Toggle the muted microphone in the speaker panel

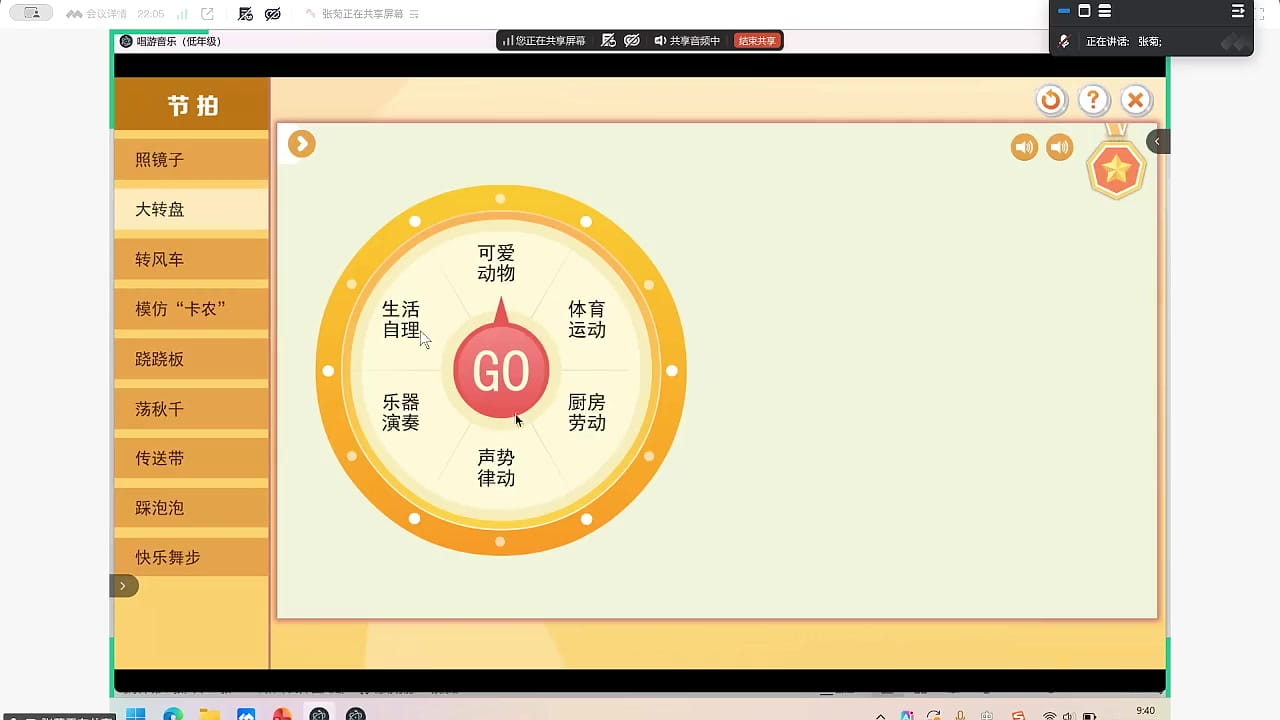pyautogui.click(x=1065, y=42)
